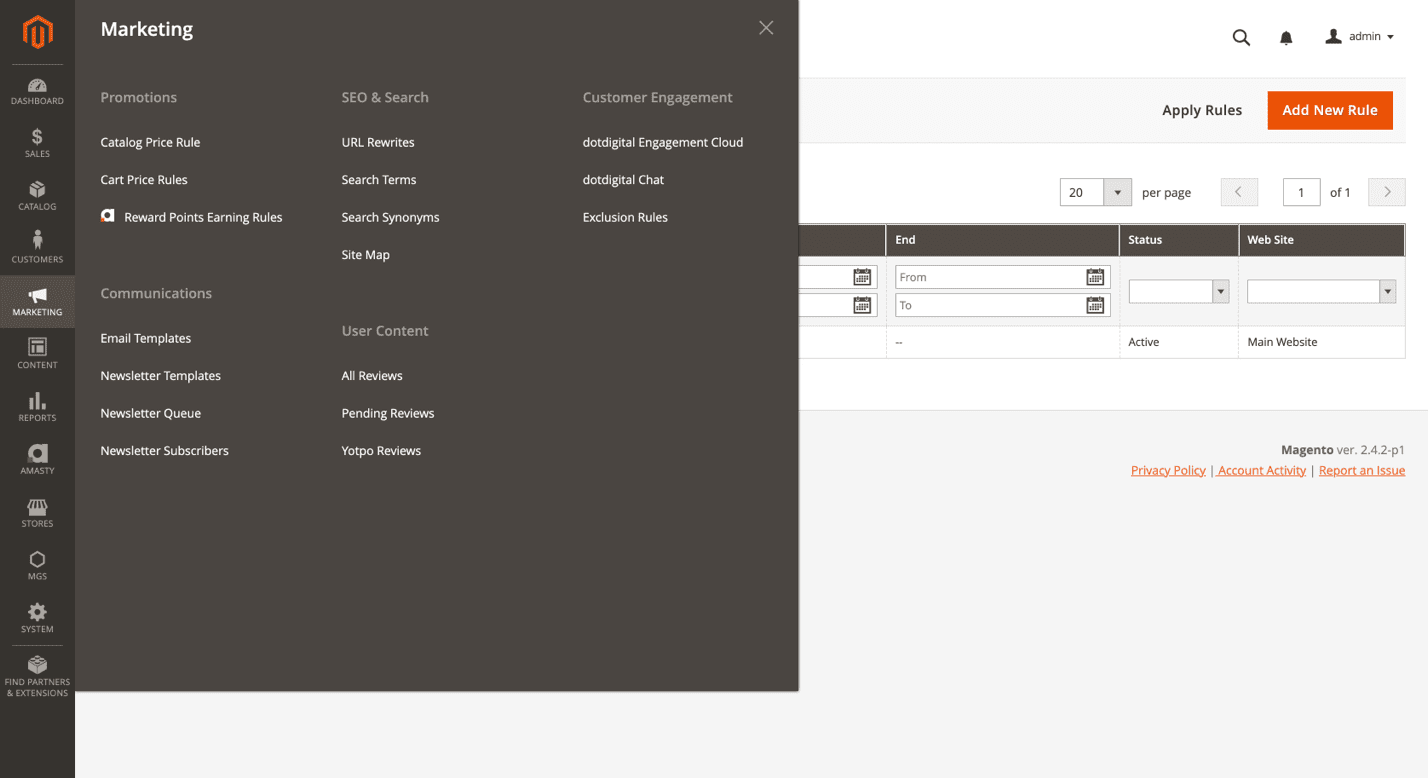Open the notifications bell icon
The width and height of the screenshot is (1428, 778).
pos(1286,37)
